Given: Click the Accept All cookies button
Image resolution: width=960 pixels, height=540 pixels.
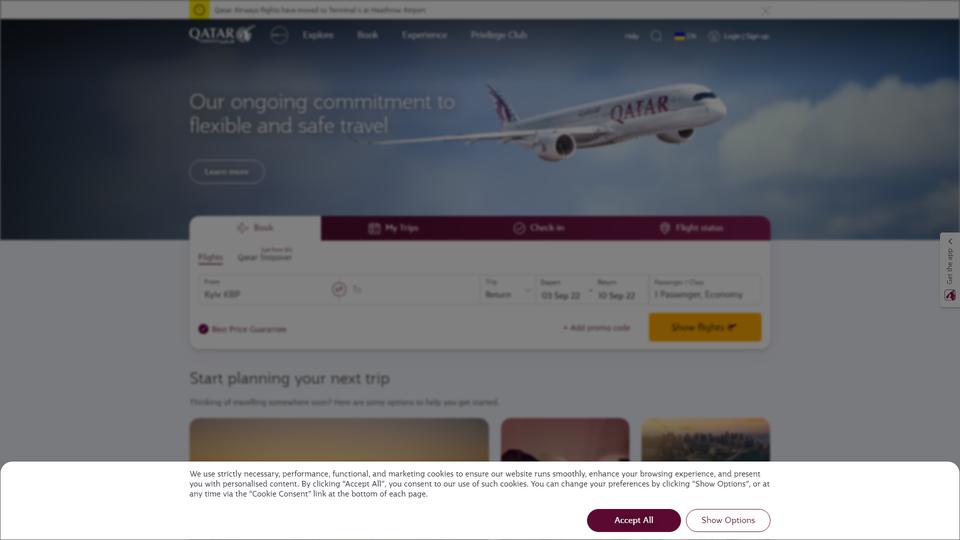Looking at the screenshot, I should [x=634, y=520].
